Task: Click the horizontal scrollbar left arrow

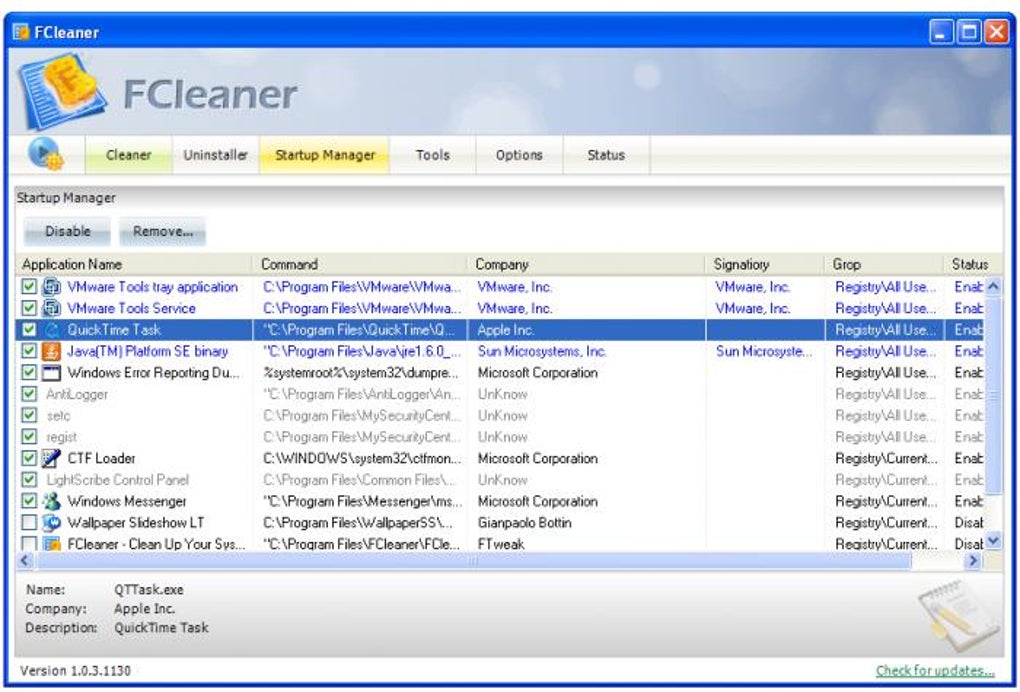Action: (x=25, y=560)
